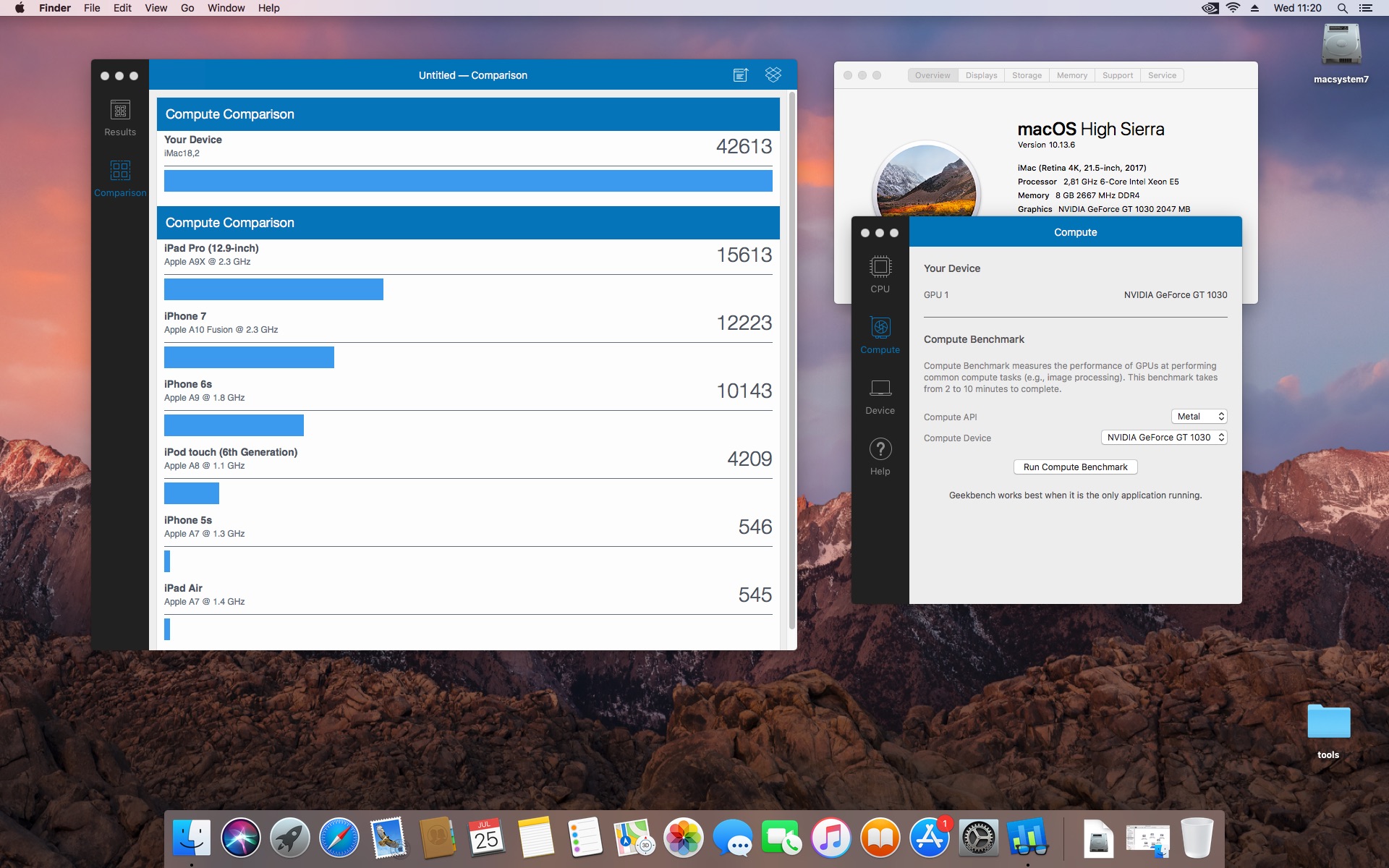Click the Comparison window vertical scrollbar
The height and width of the screenshot is (868, 1389).
click(x=792, y=362)
